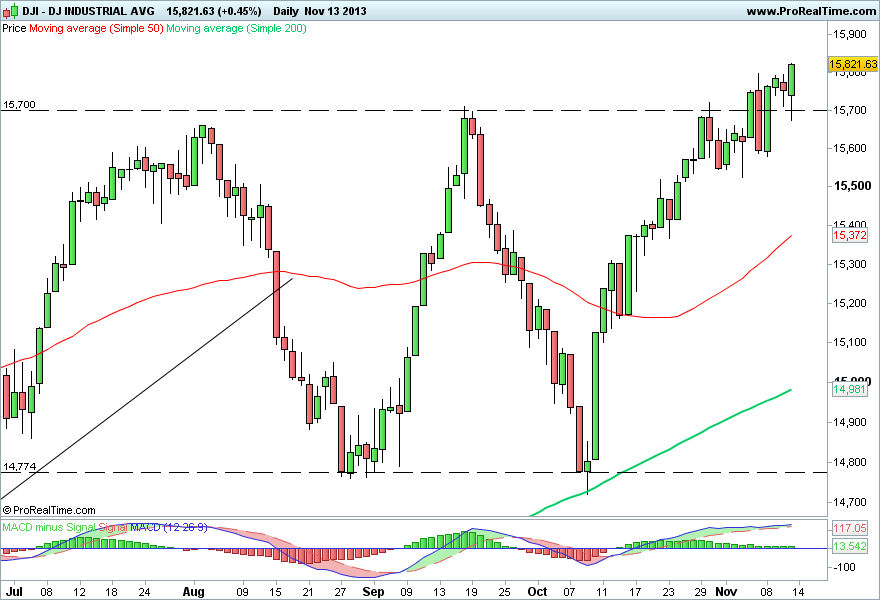Screen dimensions: 880x600
Task: Click the Sep month label on time axis
Action: click(373, 592)
